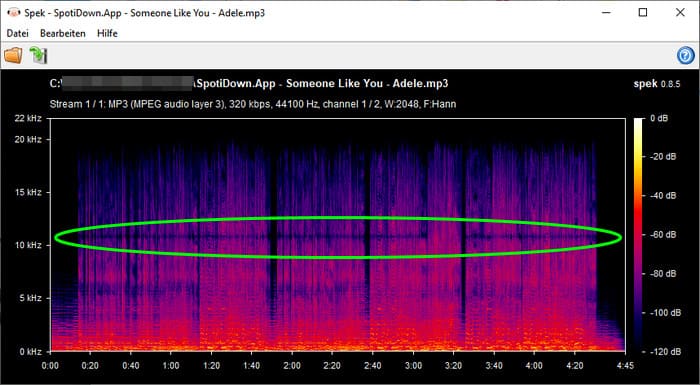Screen dimensions: 700x385
Task: Click the '-100 dB' scale label
Action: [x=665, y=313]
